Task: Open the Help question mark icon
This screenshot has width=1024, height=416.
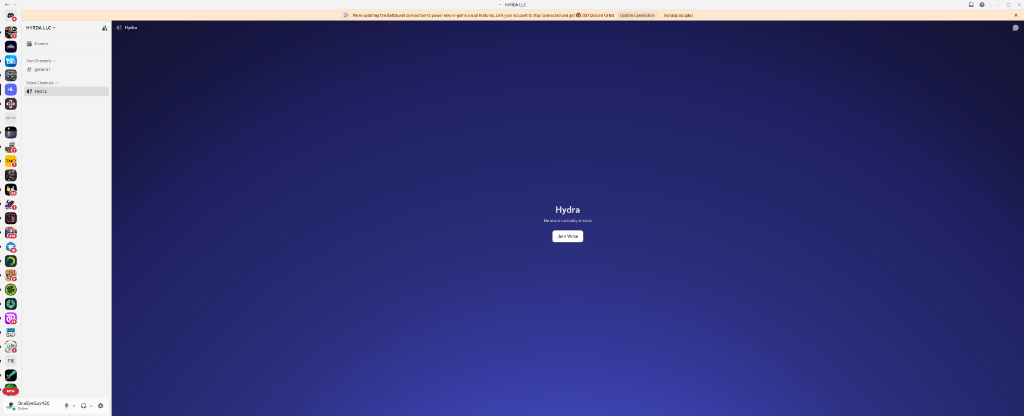Action: pos(982,5)
